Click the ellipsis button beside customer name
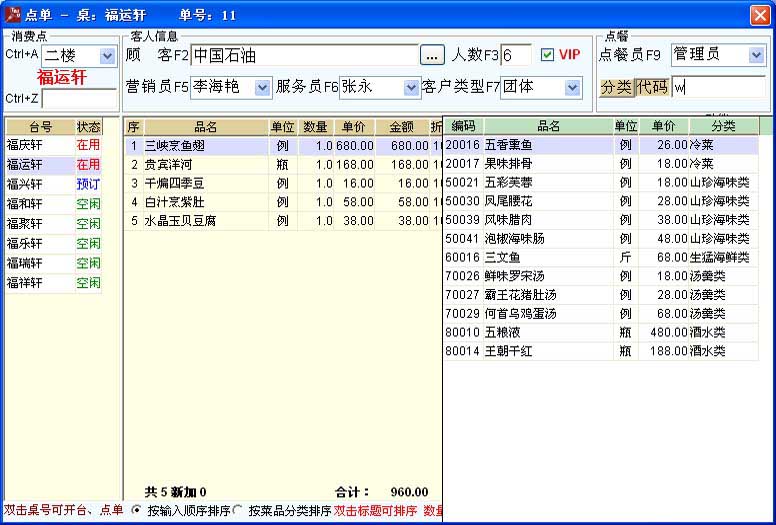The width and height of the screenshot is (776, 525). point(431,55)
